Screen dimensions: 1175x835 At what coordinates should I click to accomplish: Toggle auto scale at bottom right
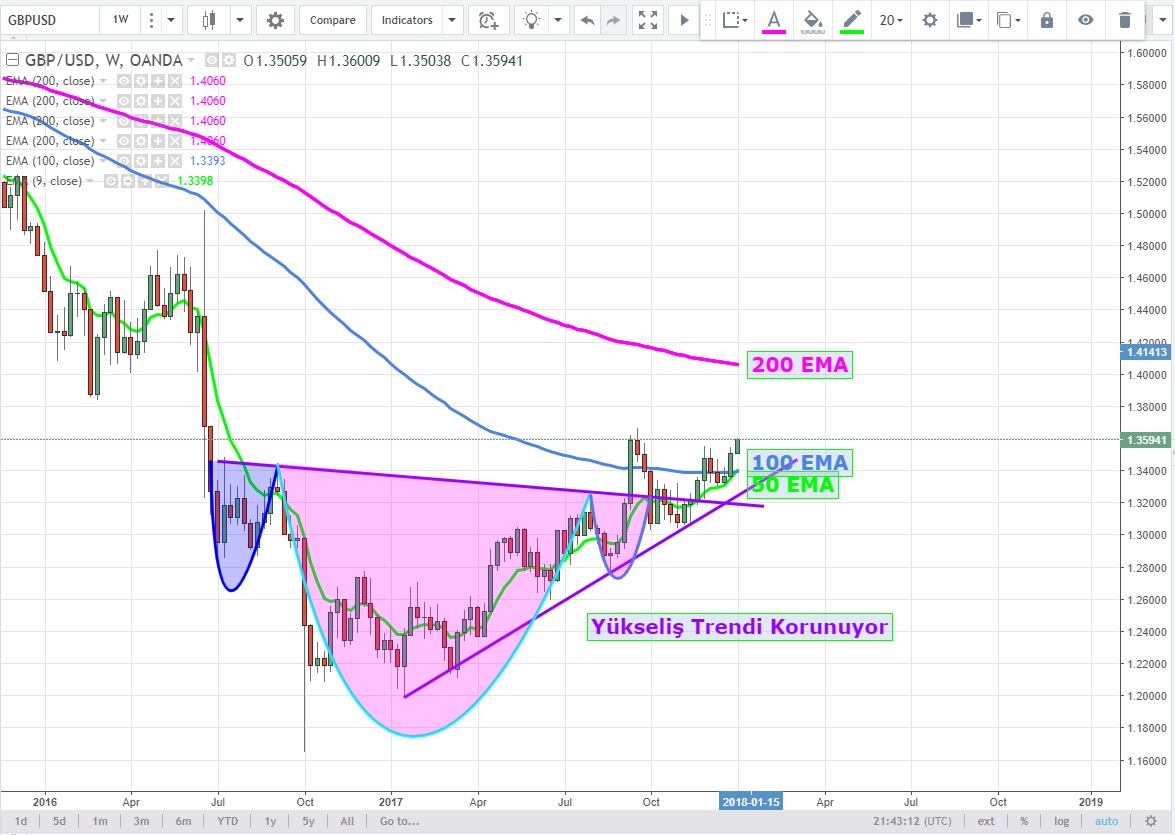(1107, 821)
